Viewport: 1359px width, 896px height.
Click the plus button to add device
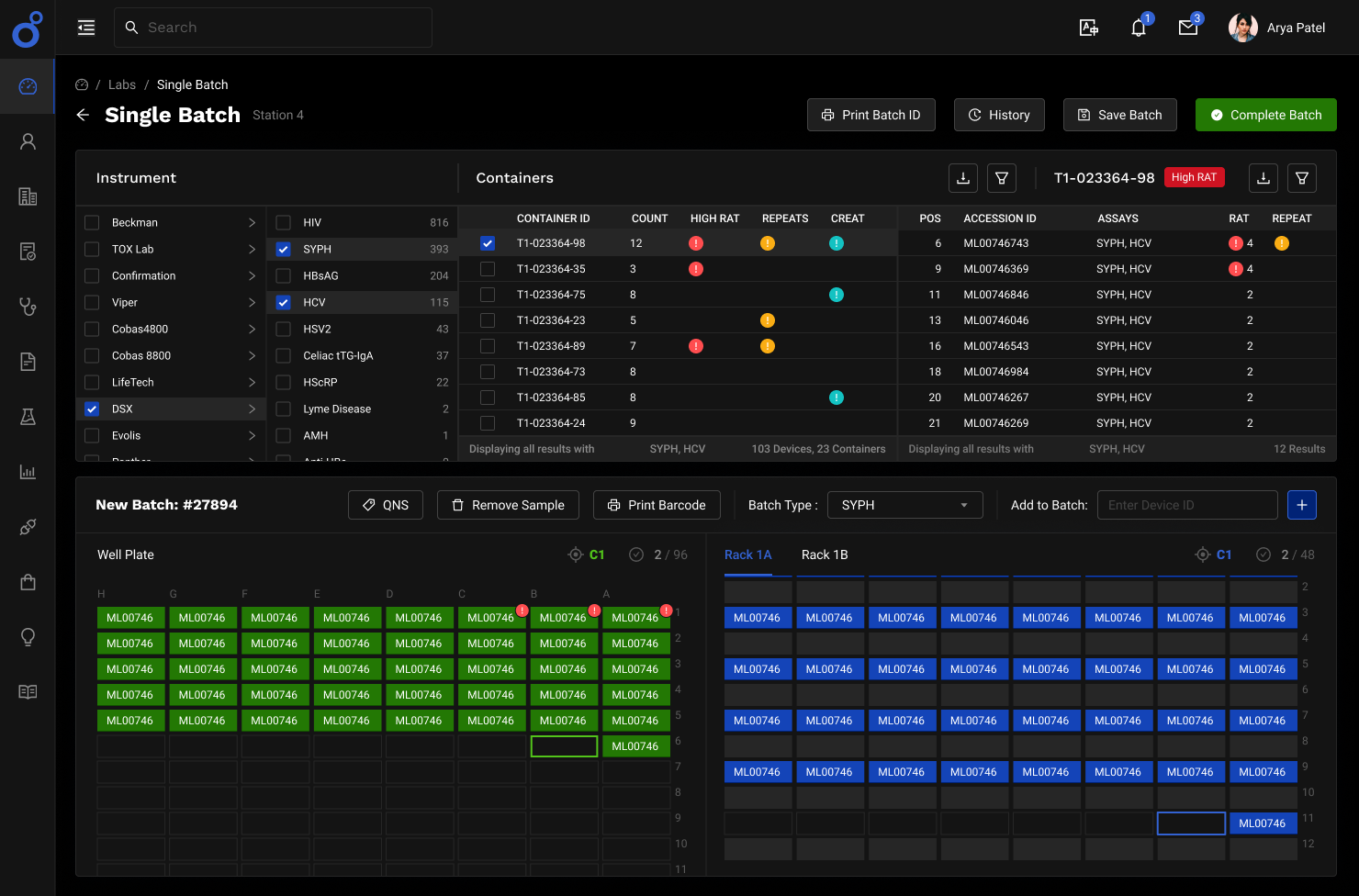click(x=1302, y=505)
